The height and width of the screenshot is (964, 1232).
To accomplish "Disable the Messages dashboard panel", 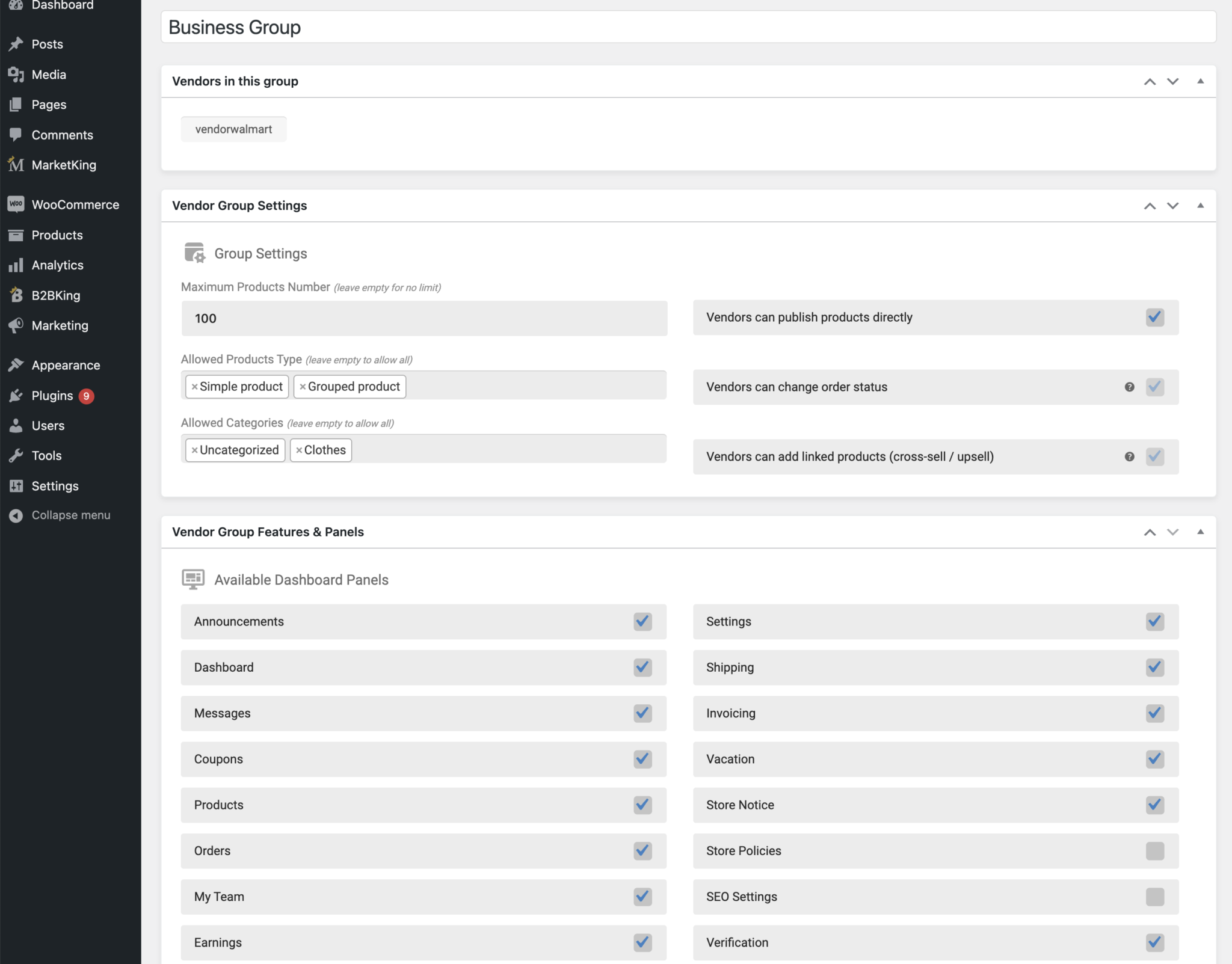I will point(641,713).
